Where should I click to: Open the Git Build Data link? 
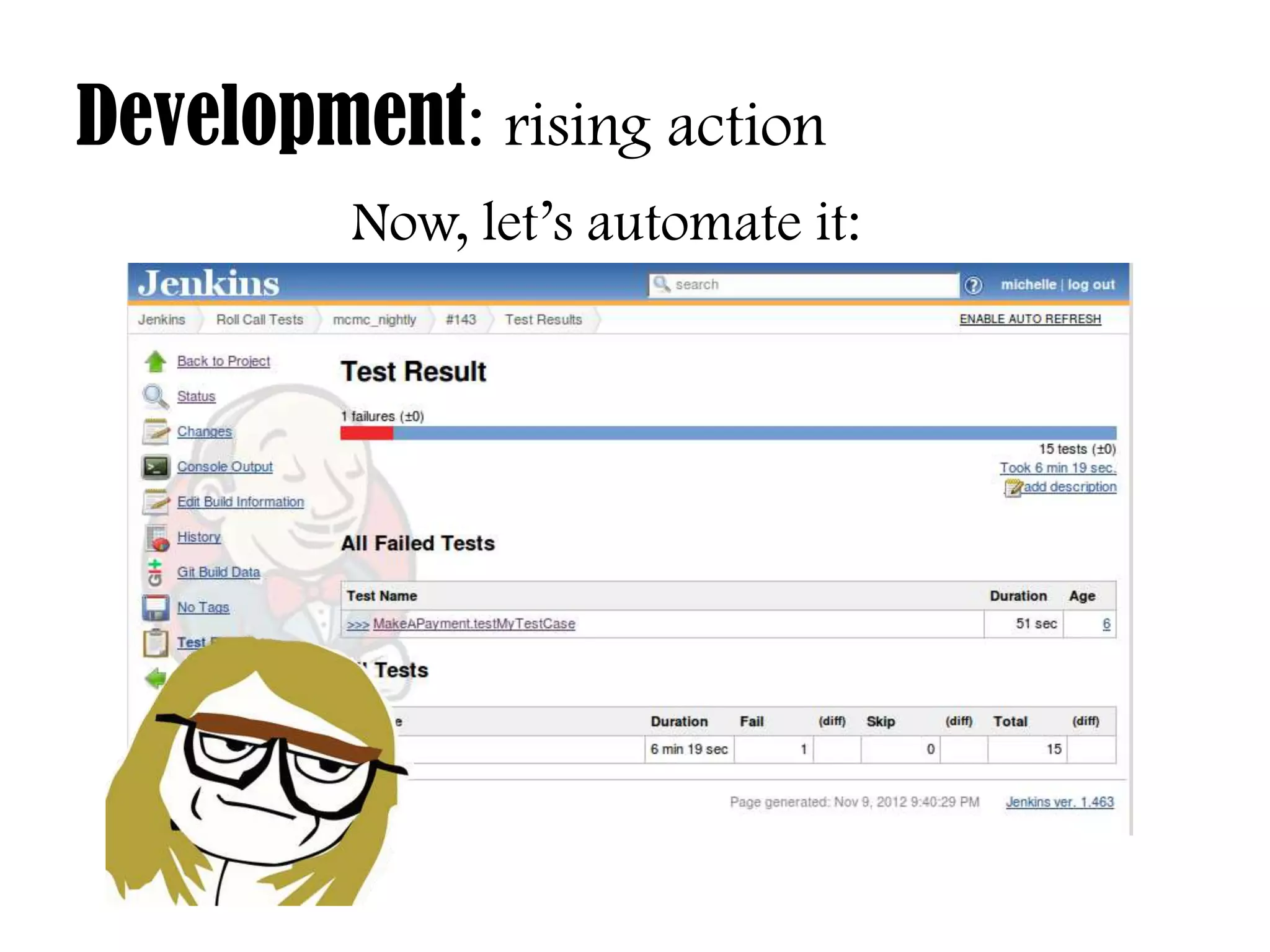[x=218, y=572]
